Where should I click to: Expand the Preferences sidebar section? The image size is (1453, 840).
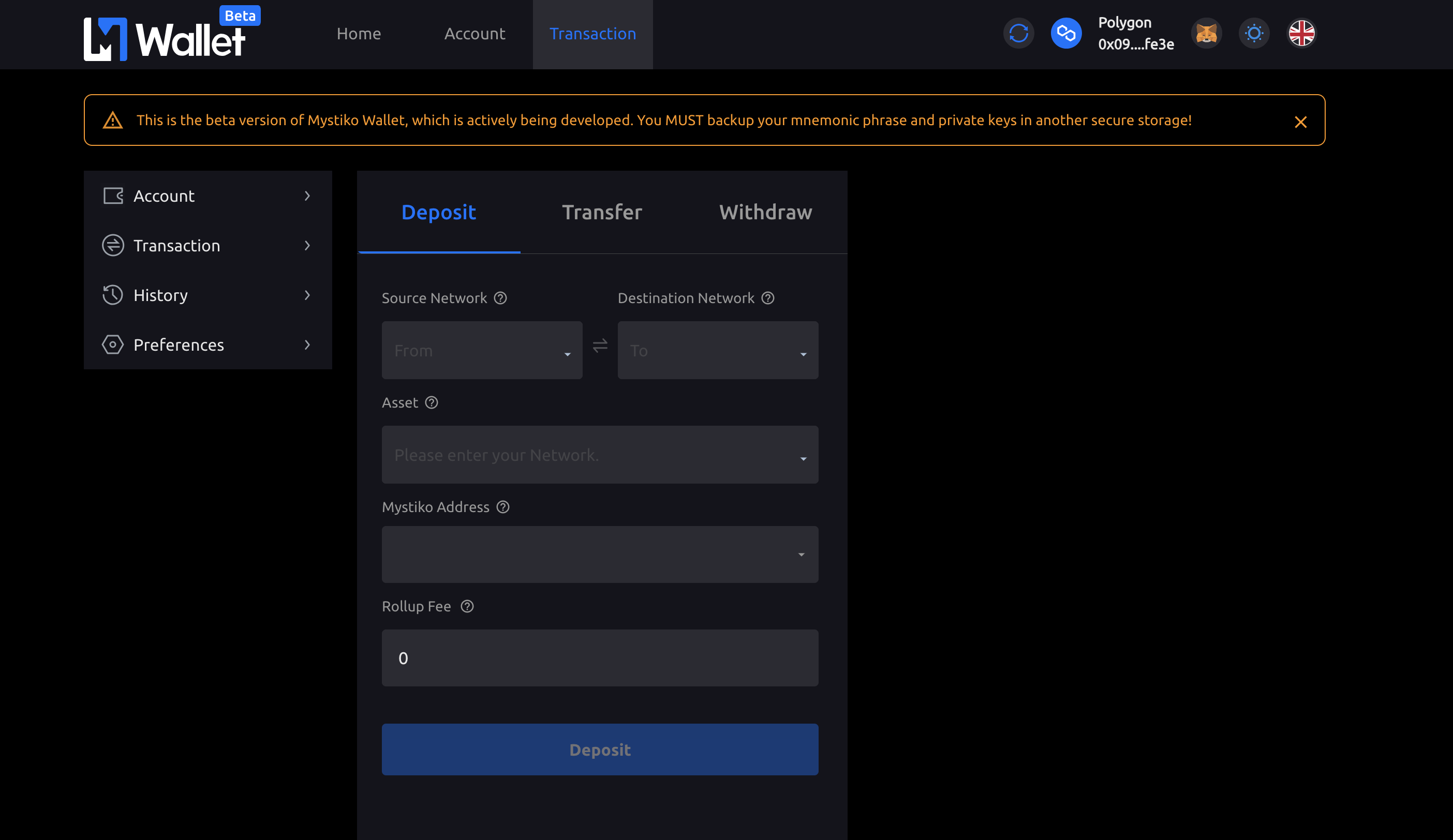tap(207, 344)
